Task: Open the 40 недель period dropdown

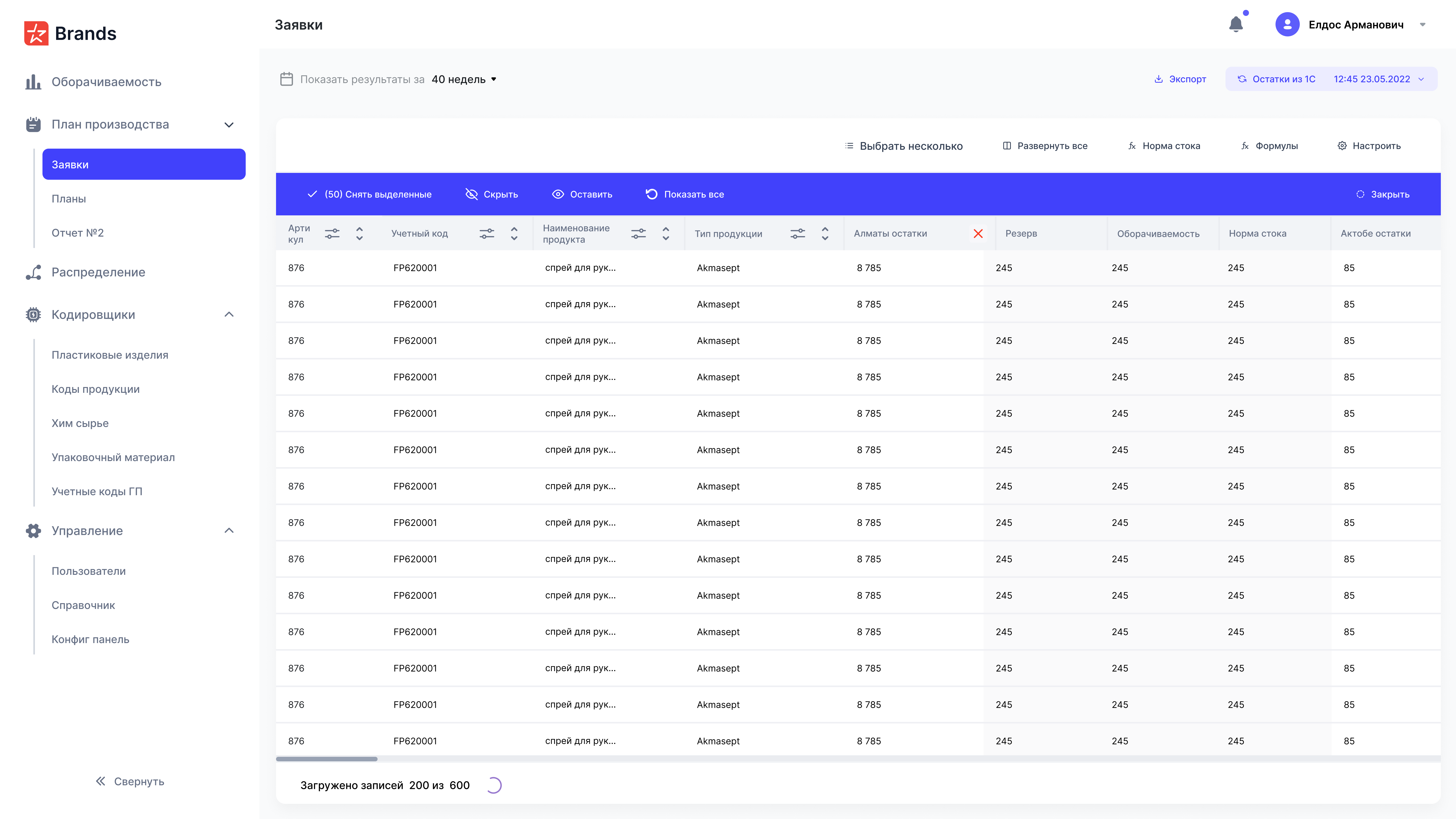Action: pyautogui.click(x=464, y=79)
